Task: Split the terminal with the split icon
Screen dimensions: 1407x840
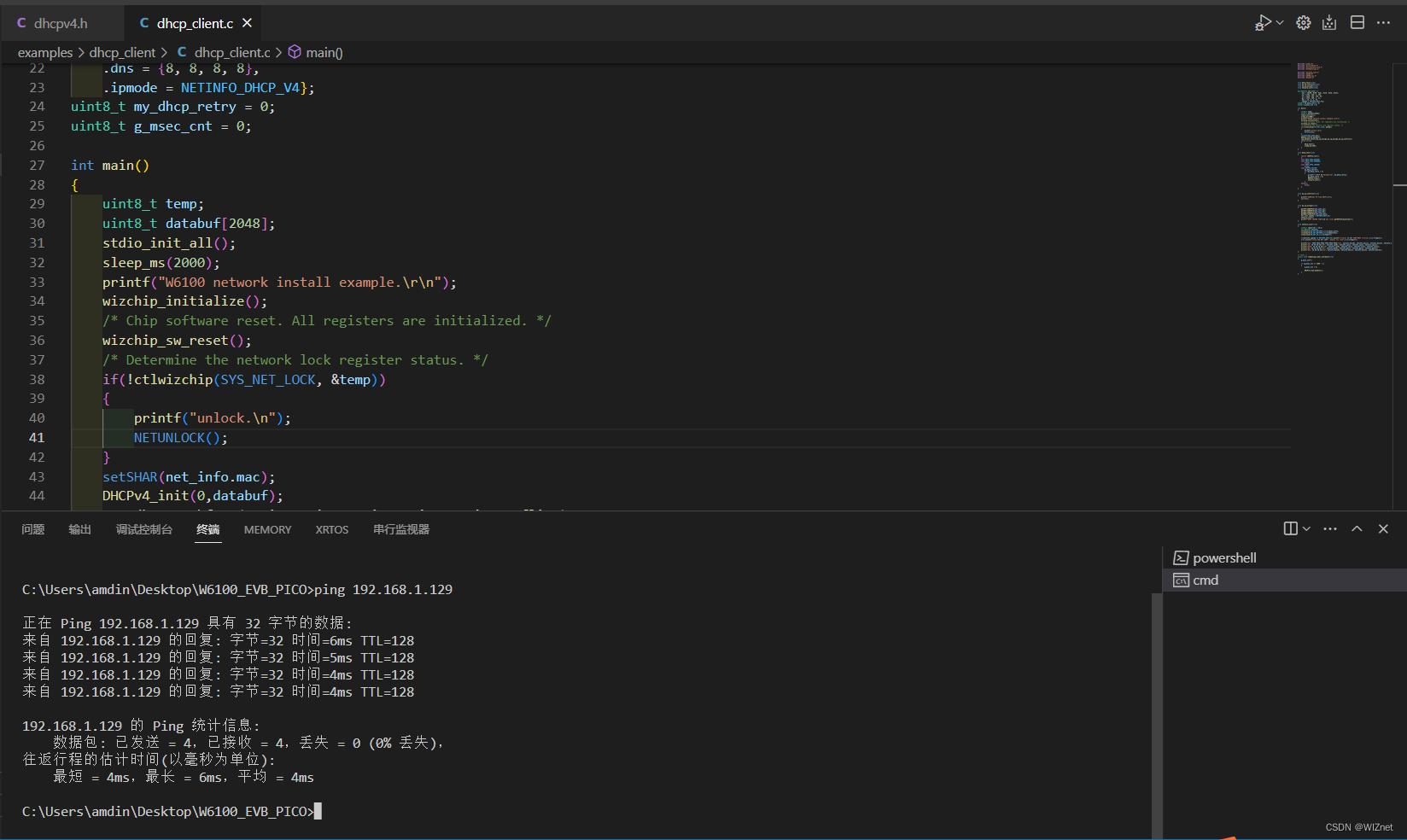Action: click(x=1291, y=528)
